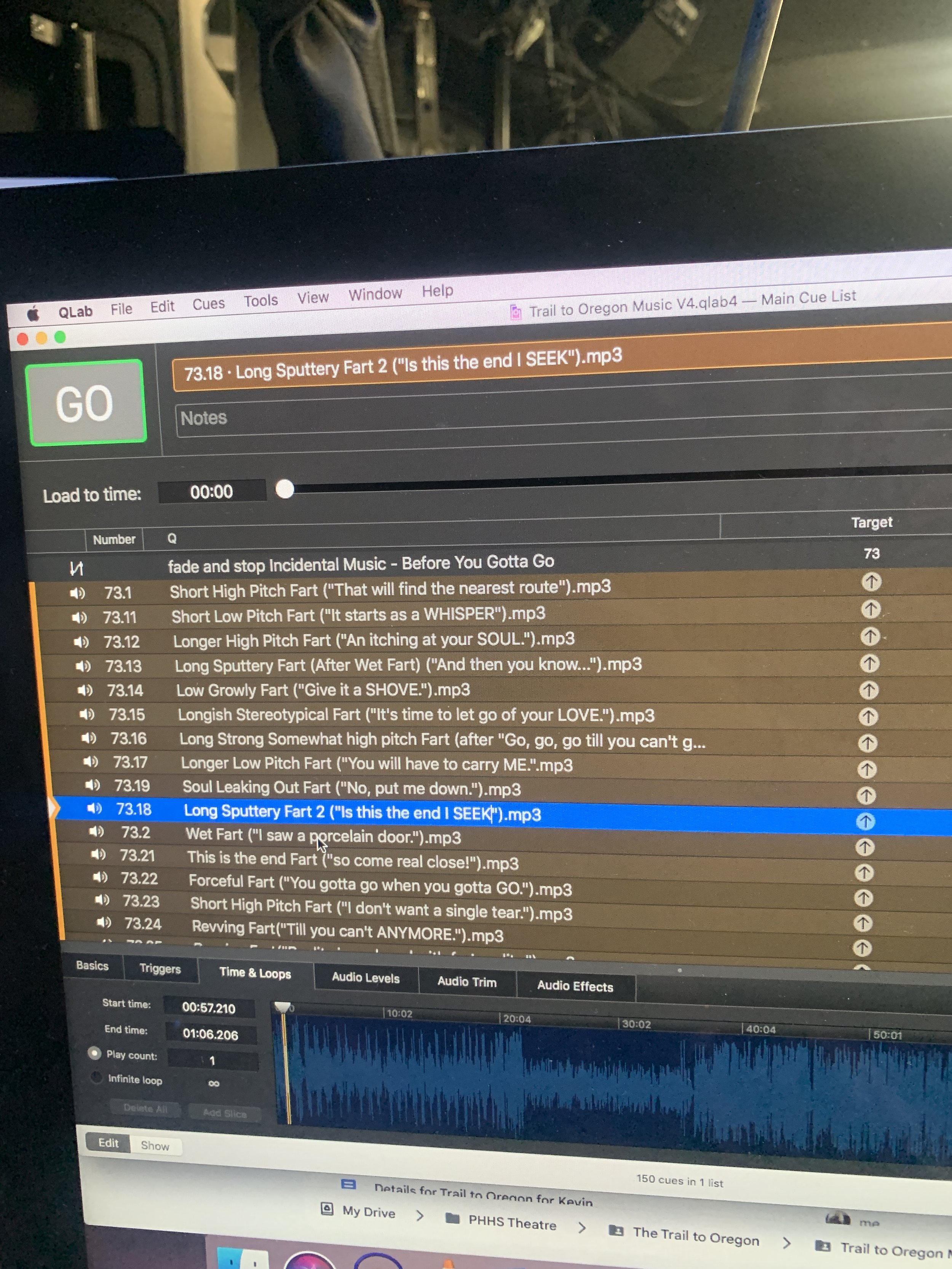Click the green GO button
952x1269 pixels.
[x=86, y=402]
